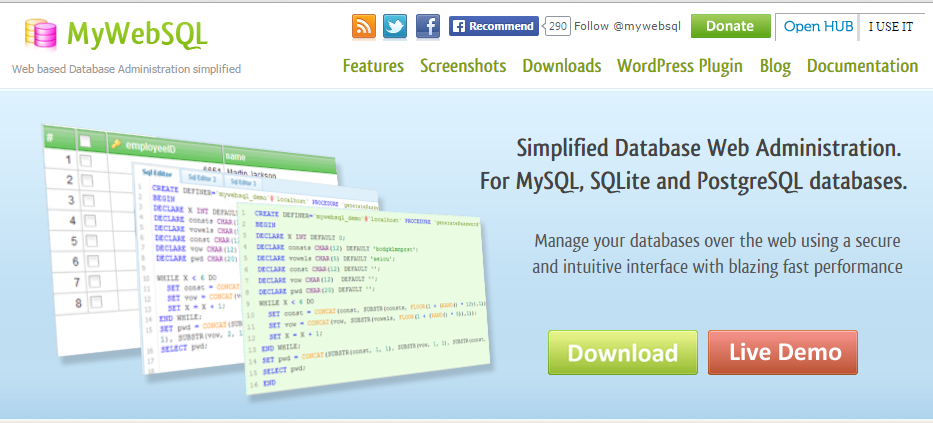Click the name column header
This screenshot has width=933, height=423.
pyautogui.click(x=280, y=158)
